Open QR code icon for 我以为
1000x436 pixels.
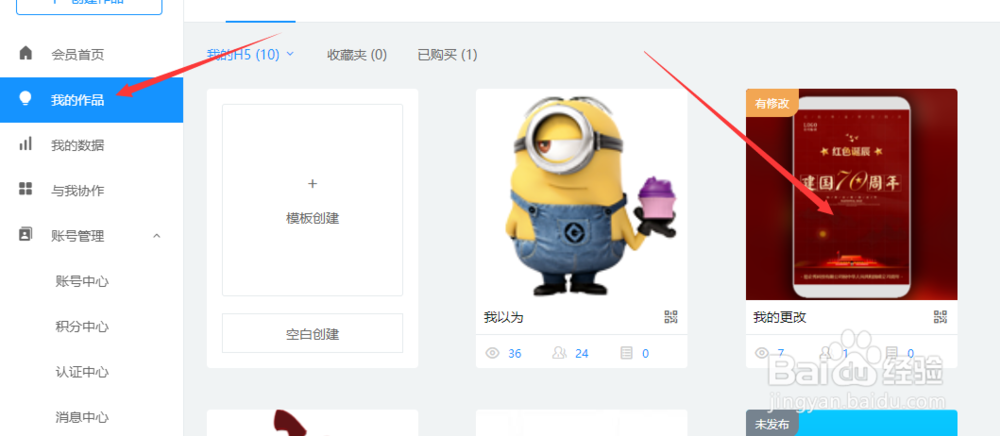(670, 317)
